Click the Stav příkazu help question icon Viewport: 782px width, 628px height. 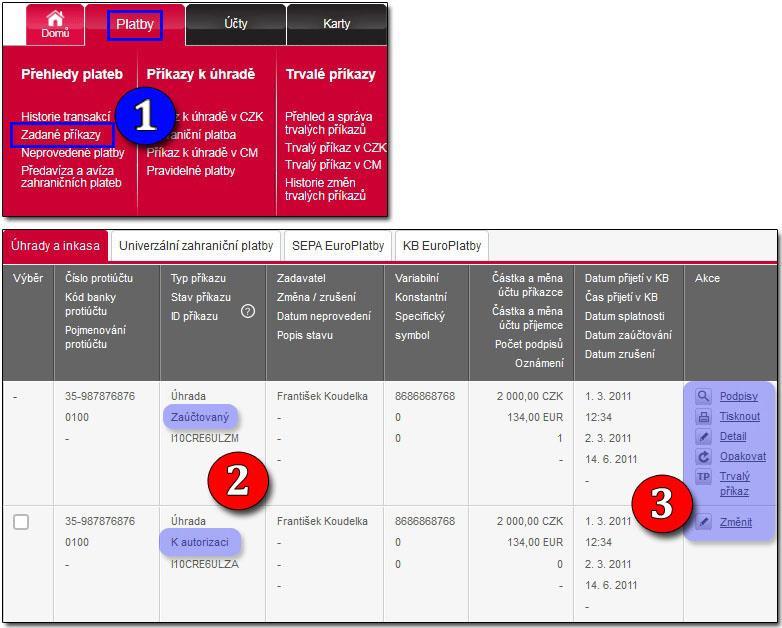tap(248, 311)
